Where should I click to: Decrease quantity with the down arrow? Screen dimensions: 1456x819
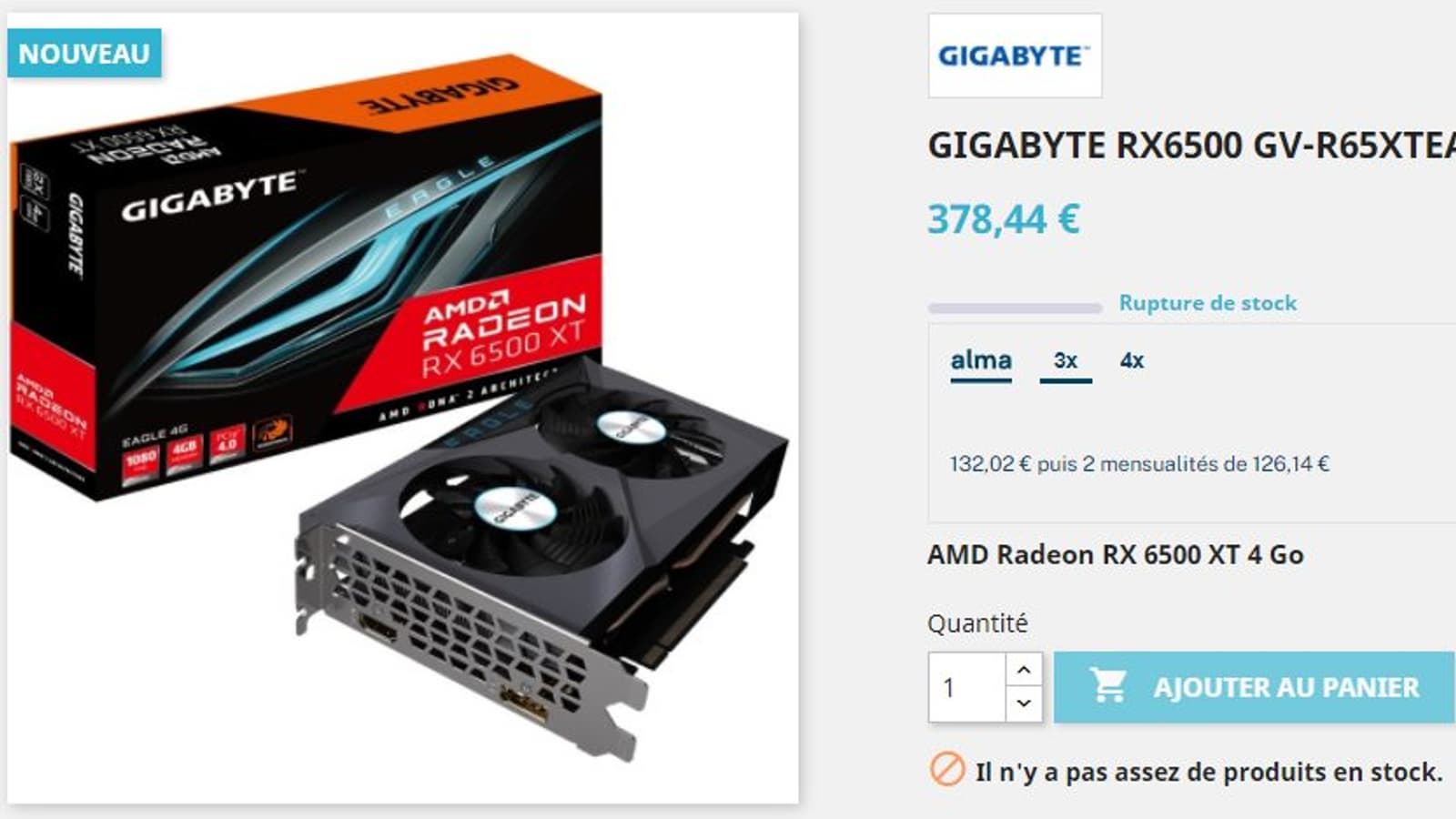pos(1024,703)
